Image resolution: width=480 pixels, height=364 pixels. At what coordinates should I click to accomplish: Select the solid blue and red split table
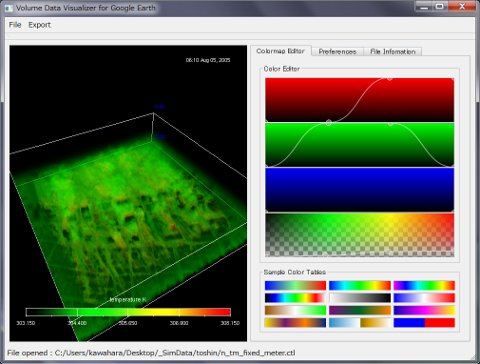tap(424, 322)
